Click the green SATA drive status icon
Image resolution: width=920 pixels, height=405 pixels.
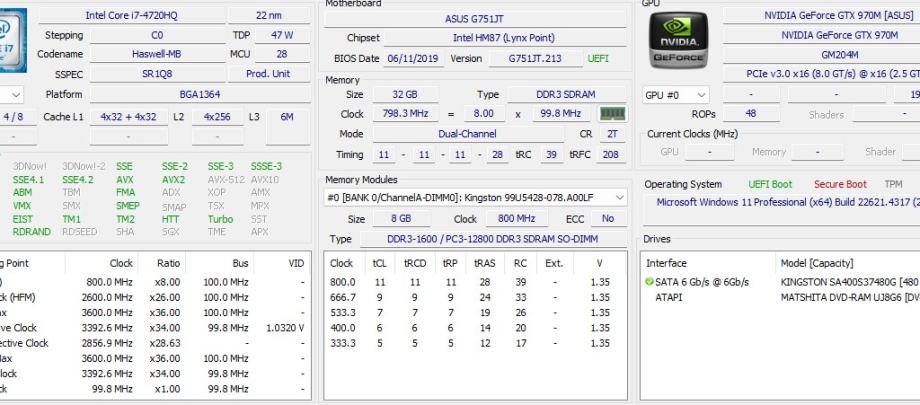click(x=649, y=282)
